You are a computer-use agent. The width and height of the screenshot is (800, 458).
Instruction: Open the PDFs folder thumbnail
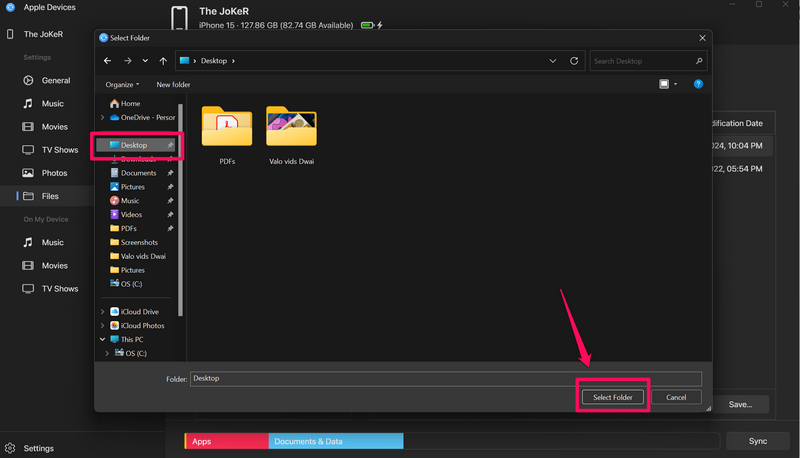(x=227, y=128)
